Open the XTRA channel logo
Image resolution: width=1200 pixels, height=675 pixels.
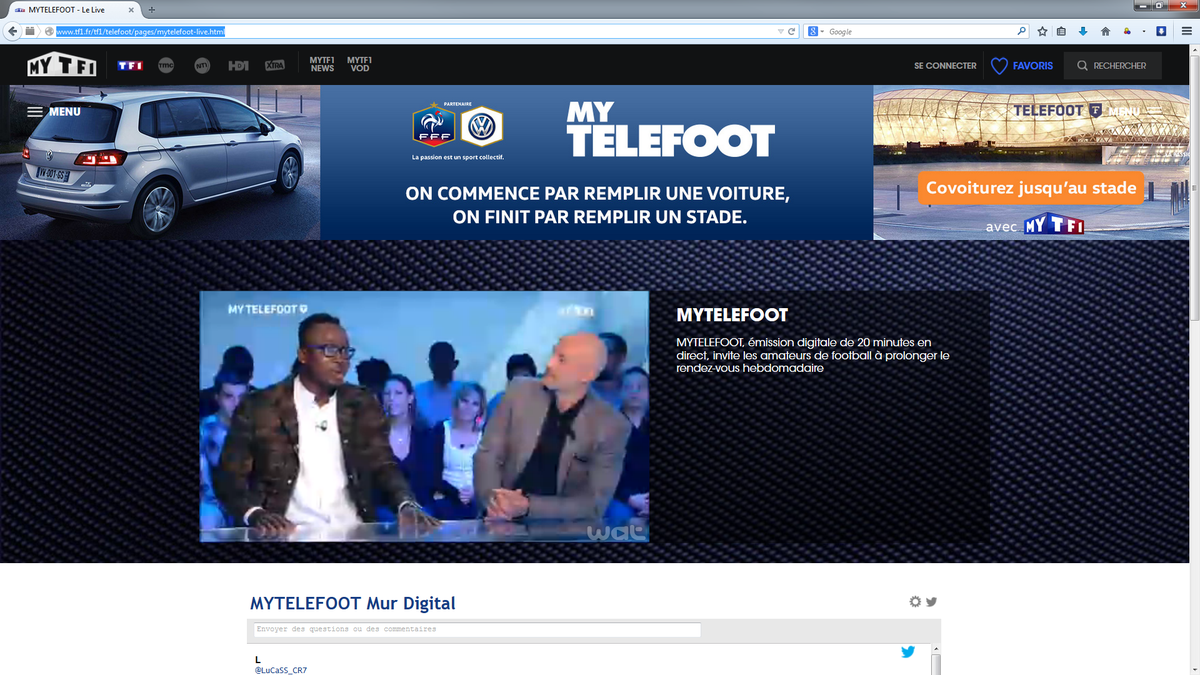point(275,66)
